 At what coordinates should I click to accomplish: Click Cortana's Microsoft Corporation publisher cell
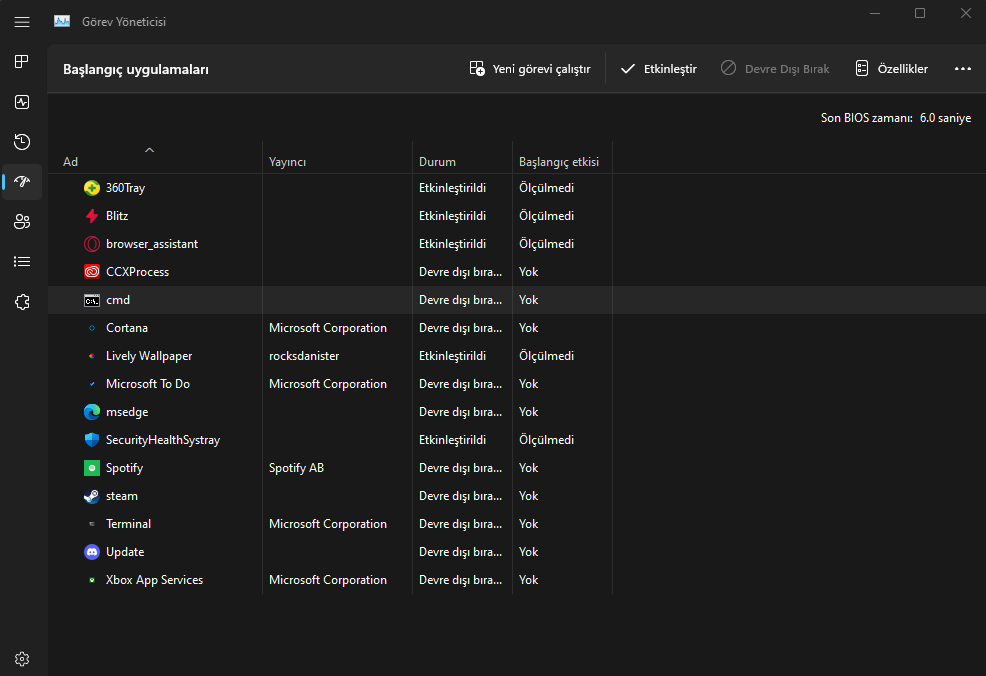328,328
